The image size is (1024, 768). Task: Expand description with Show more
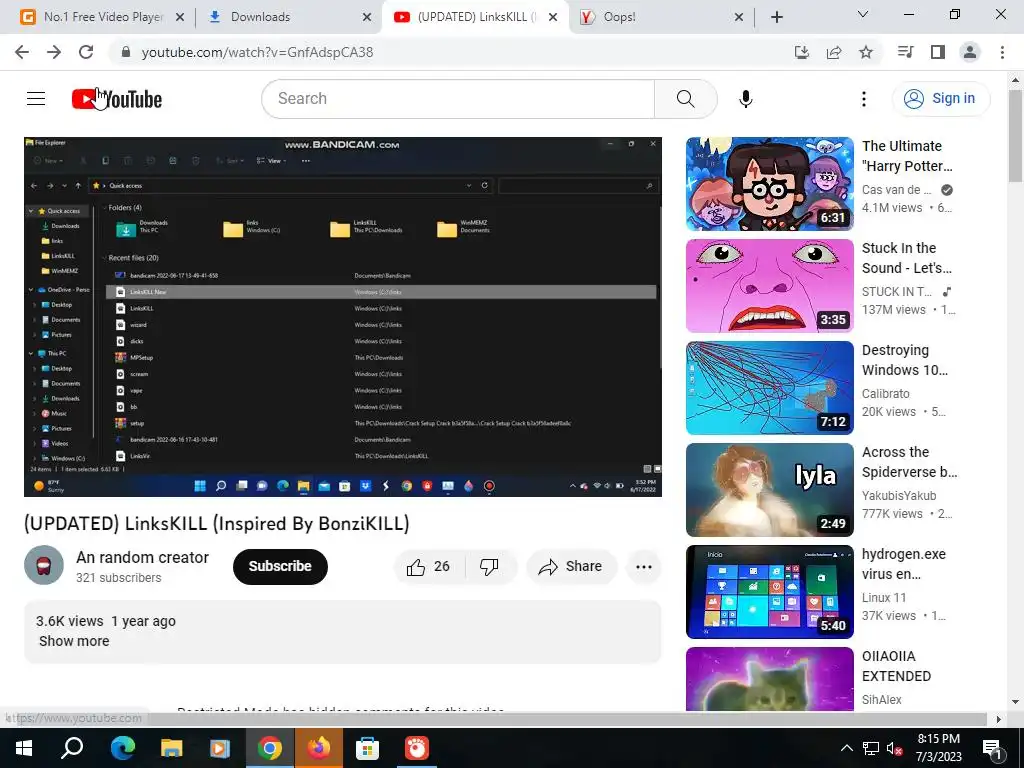point(74,641)
